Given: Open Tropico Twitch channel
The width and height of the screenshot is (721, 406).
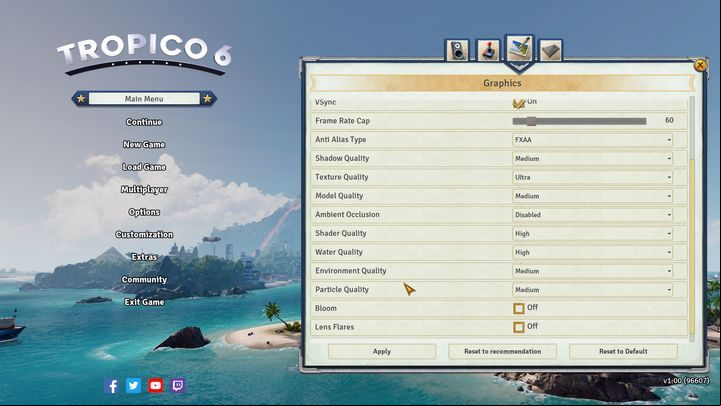Looking at the screenshot, I should click(x=178, y=385).
